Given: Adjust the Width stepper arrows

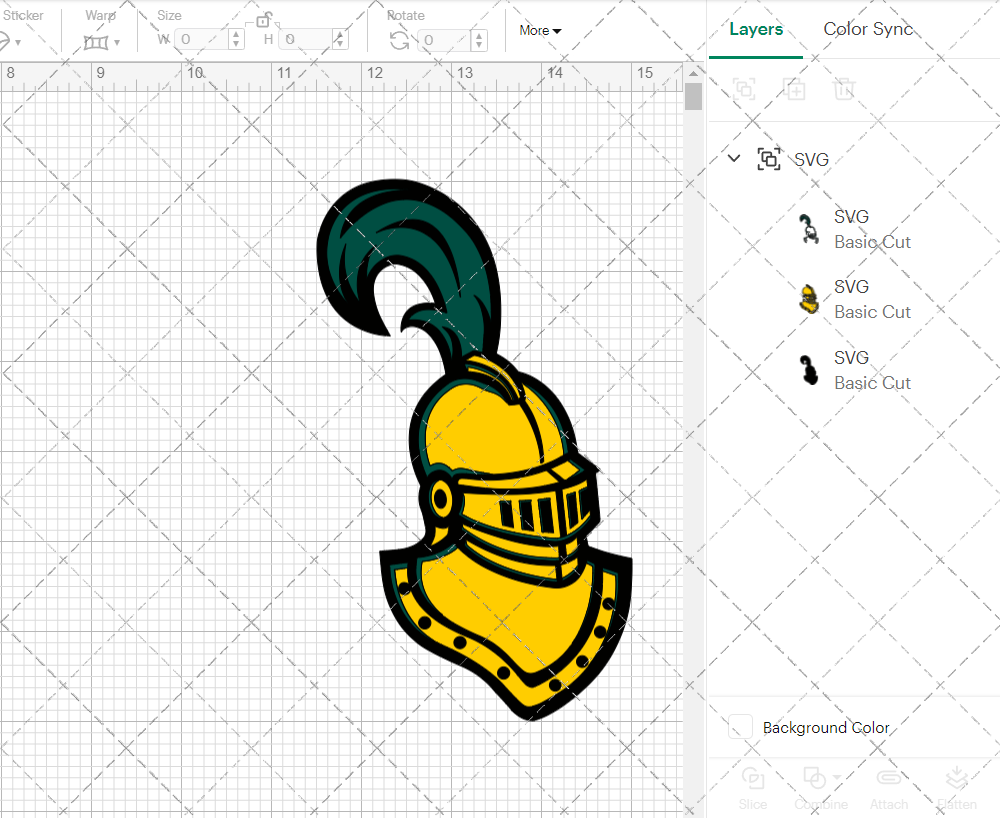Looking at the screenshot, I should (x=236, y=40).
